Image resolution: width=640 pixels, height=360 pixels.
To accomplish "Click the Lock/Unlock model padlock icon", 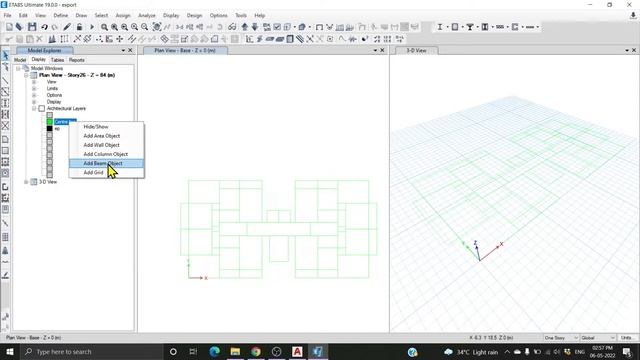I will [x=79, y=27].
